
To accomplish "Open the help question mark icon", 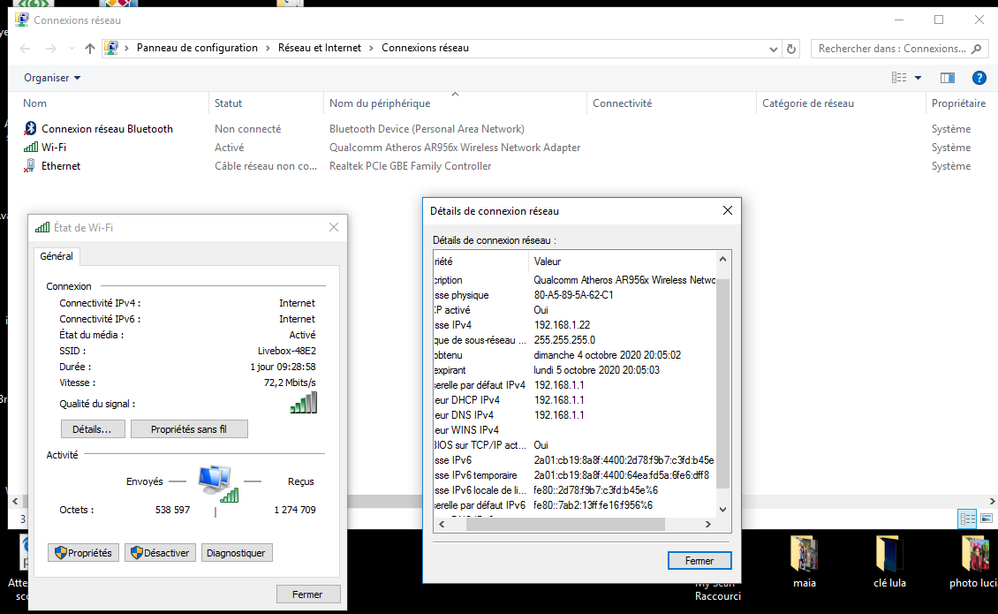I will click(979, 78).
